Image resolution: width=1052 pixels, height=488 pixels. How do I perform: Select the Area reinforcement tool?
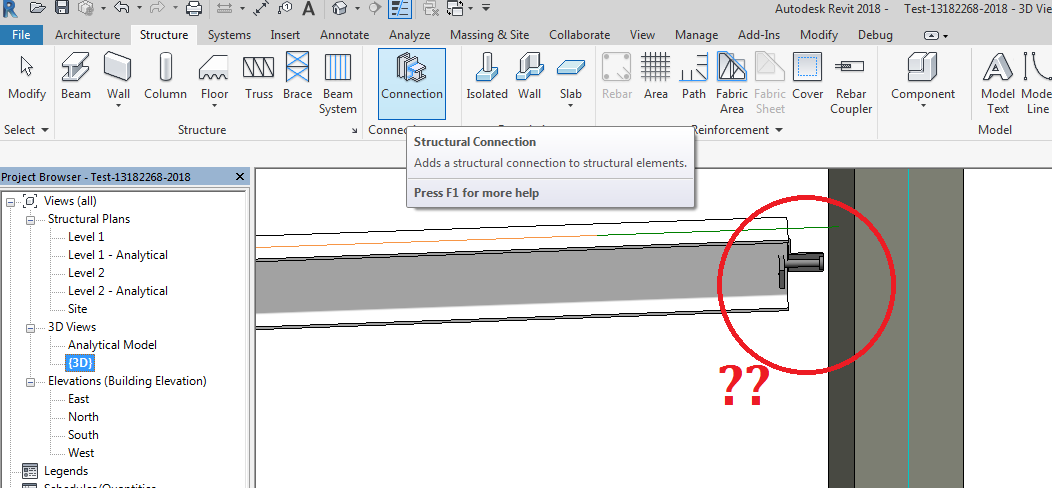click(x=655, y=77)
